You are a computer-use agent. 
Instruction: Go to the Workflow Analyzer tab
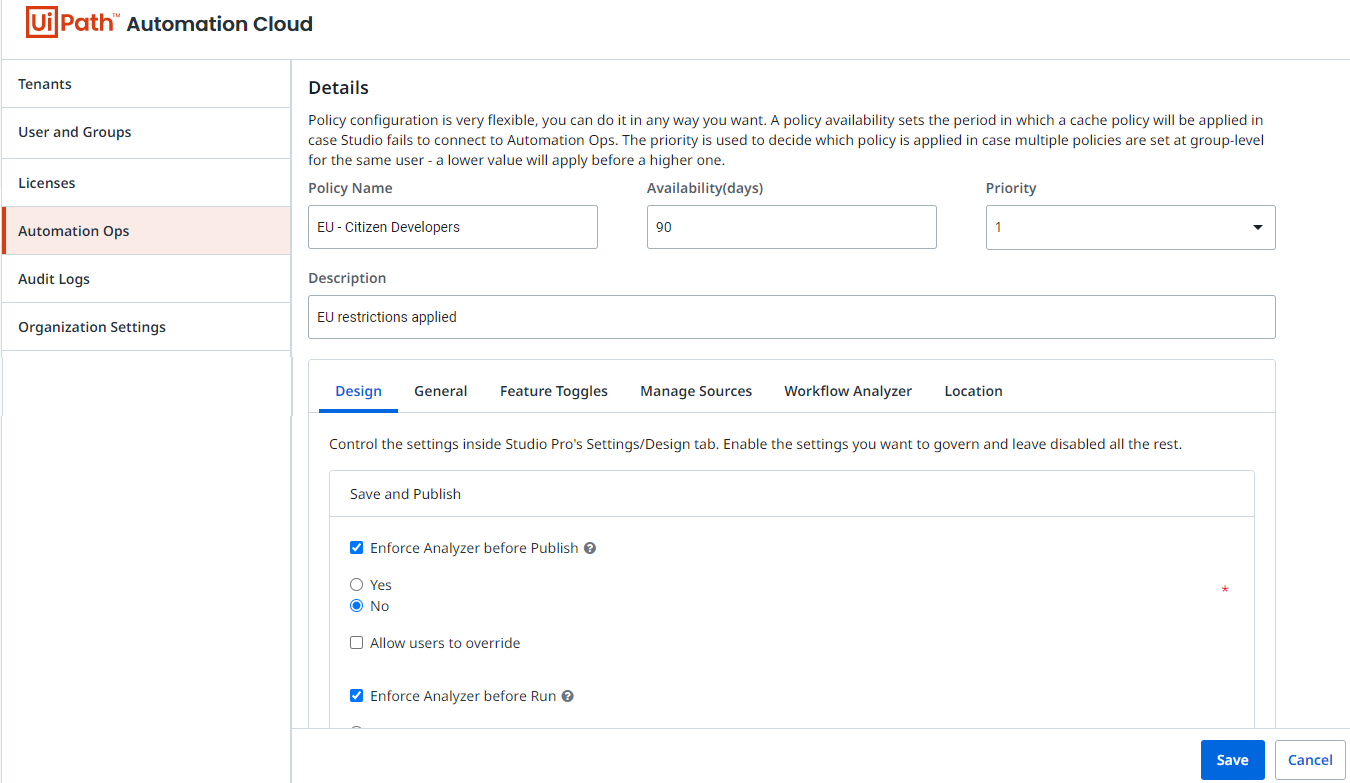click(848, 391)
